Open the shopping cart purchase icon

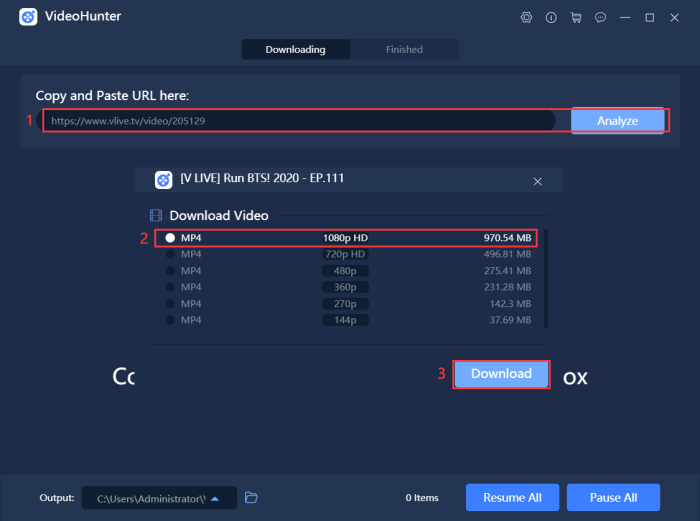pos(576,17)
